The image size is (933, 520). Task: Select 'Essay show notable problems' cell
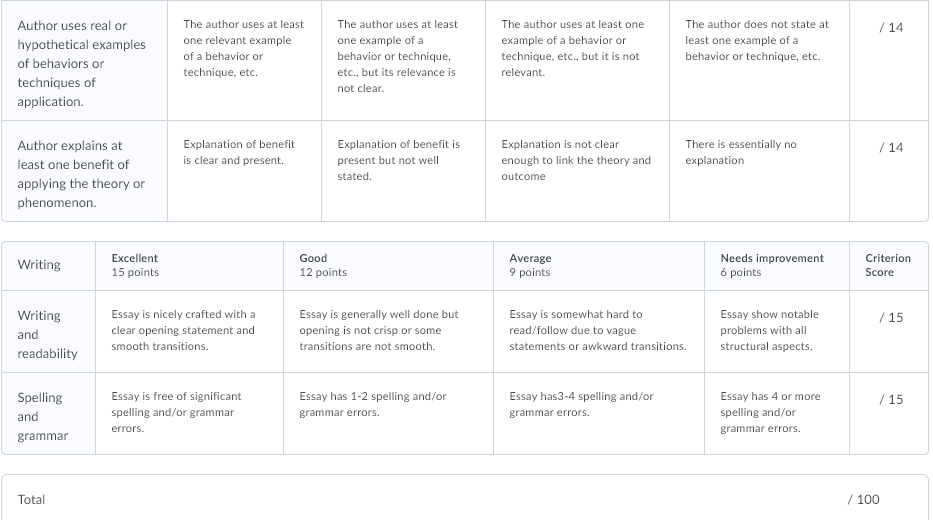point(777,331)
